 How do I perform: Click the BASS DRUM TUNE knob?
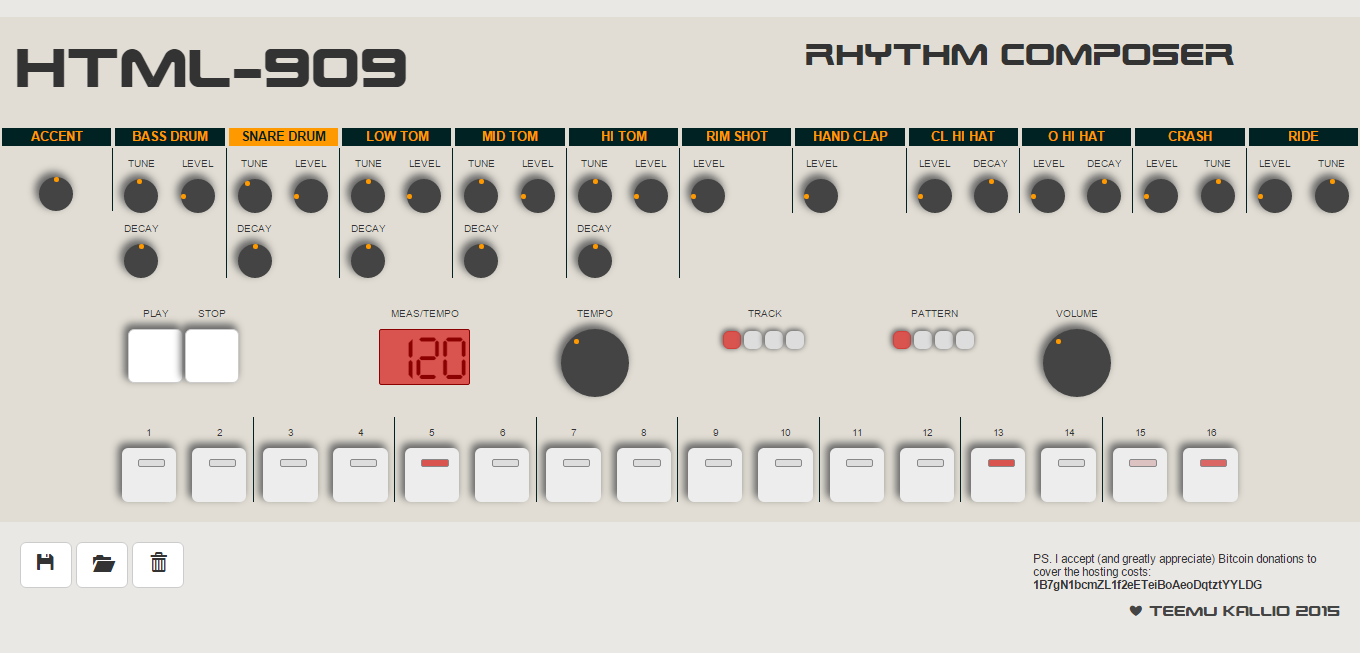coord(141,196)
